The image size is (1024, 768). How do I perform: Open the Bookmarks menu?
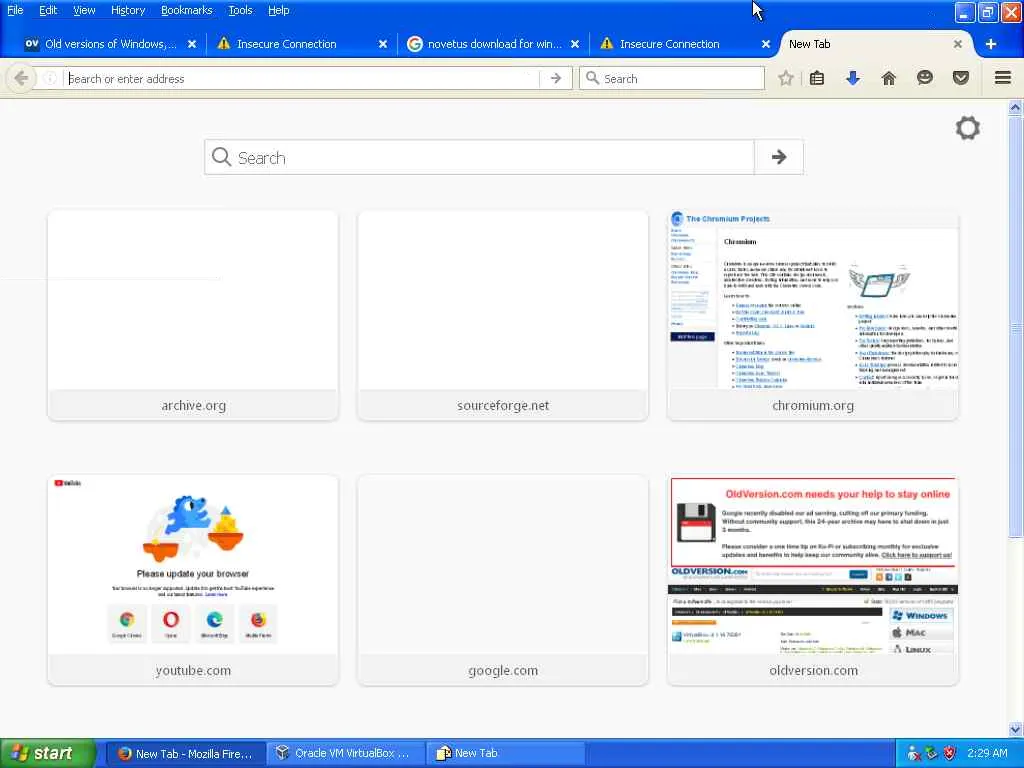coord(186,10)
